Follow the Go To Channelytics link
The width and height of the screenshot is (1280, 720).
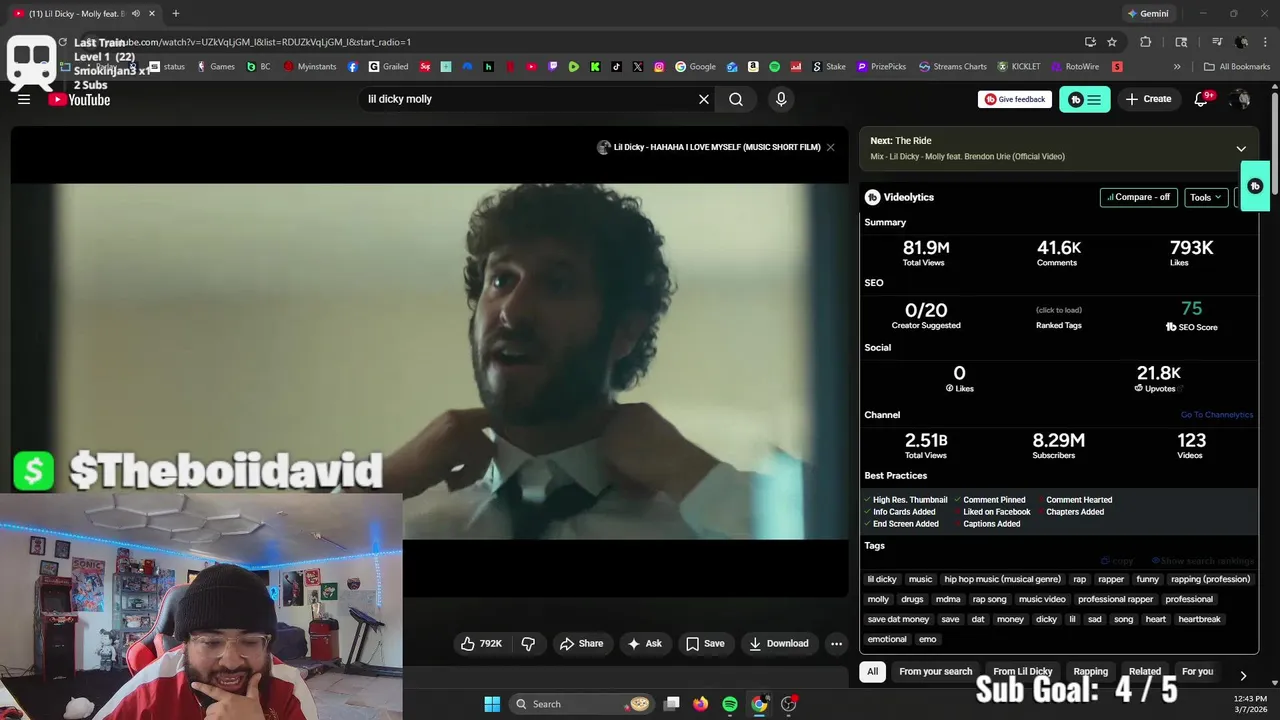tap(1216, 415)
